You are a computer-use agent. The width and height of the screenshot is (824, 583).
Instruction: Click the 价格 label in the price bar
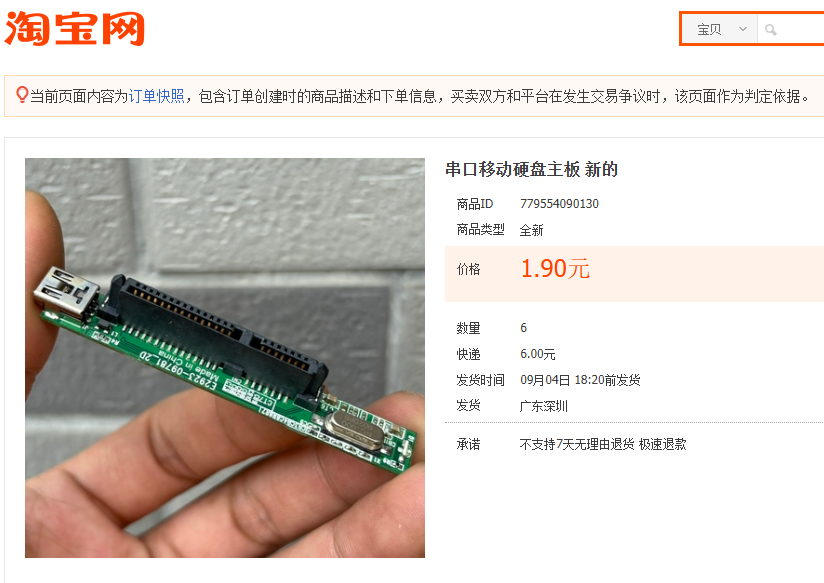(x=468, y=269)
